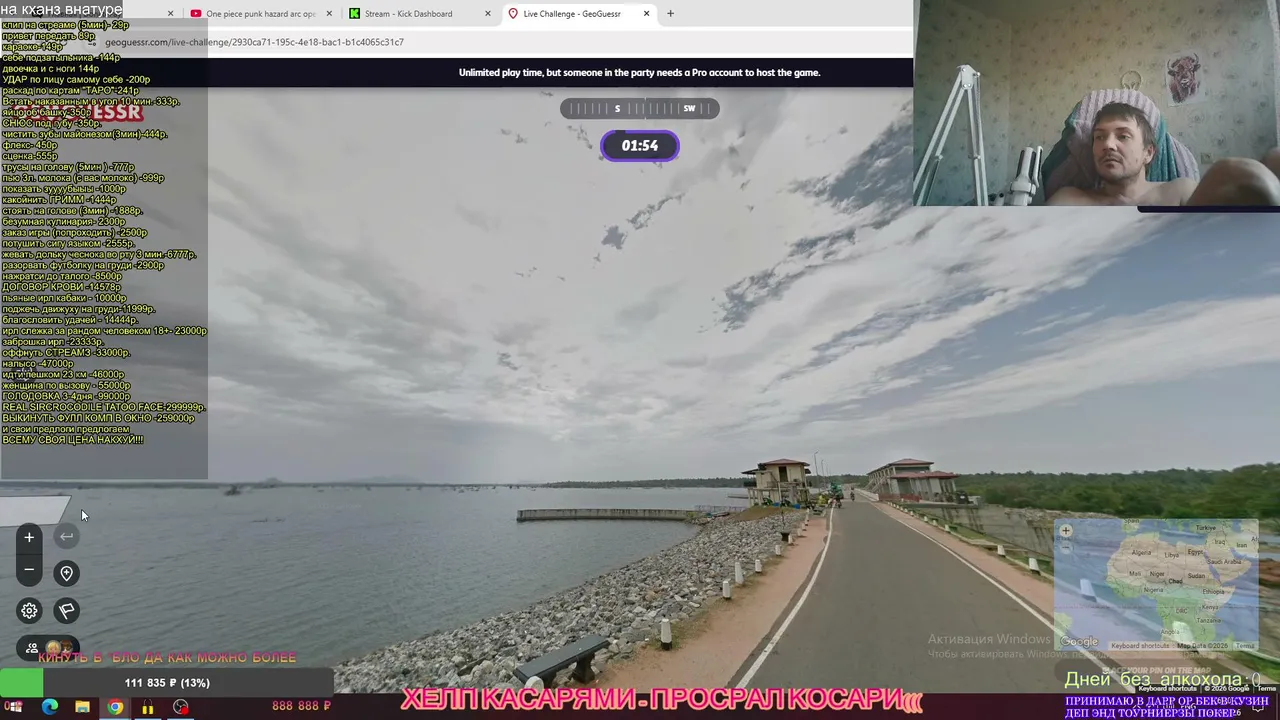Open File Explorer from taskbar
The image size is (1280, 720).
82,707
